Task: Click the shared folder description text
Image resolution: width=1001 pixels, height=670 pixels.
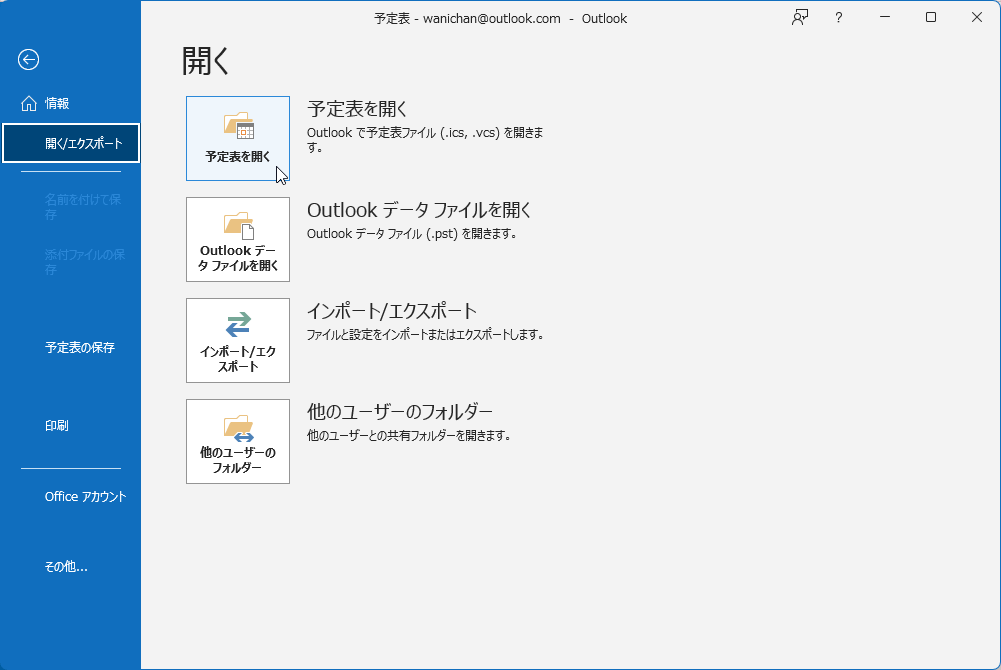Action: pos(409,436)
